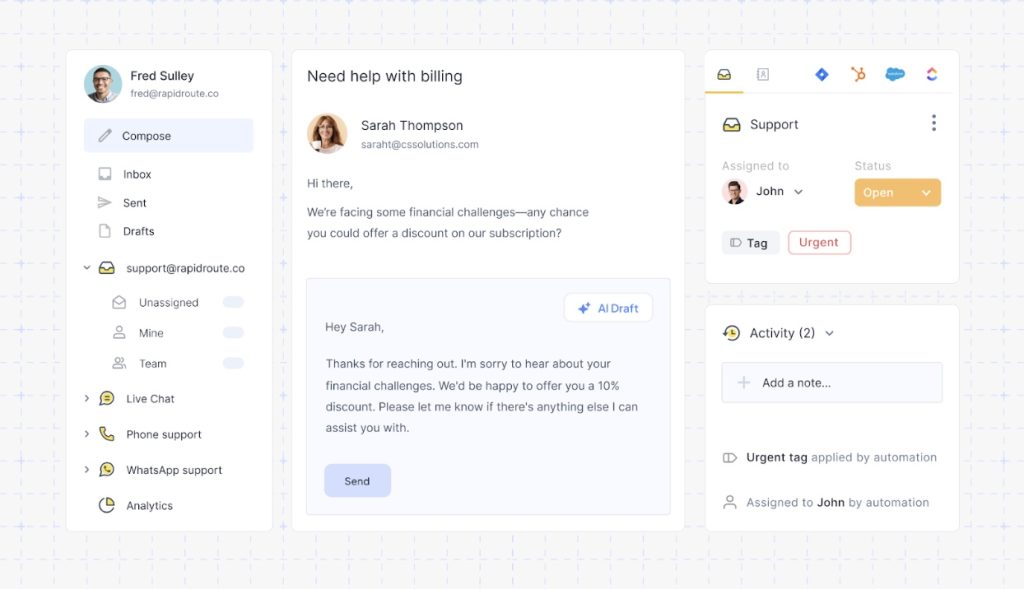Click the Add a note field
1024x589 pixels.
(831, 382)
